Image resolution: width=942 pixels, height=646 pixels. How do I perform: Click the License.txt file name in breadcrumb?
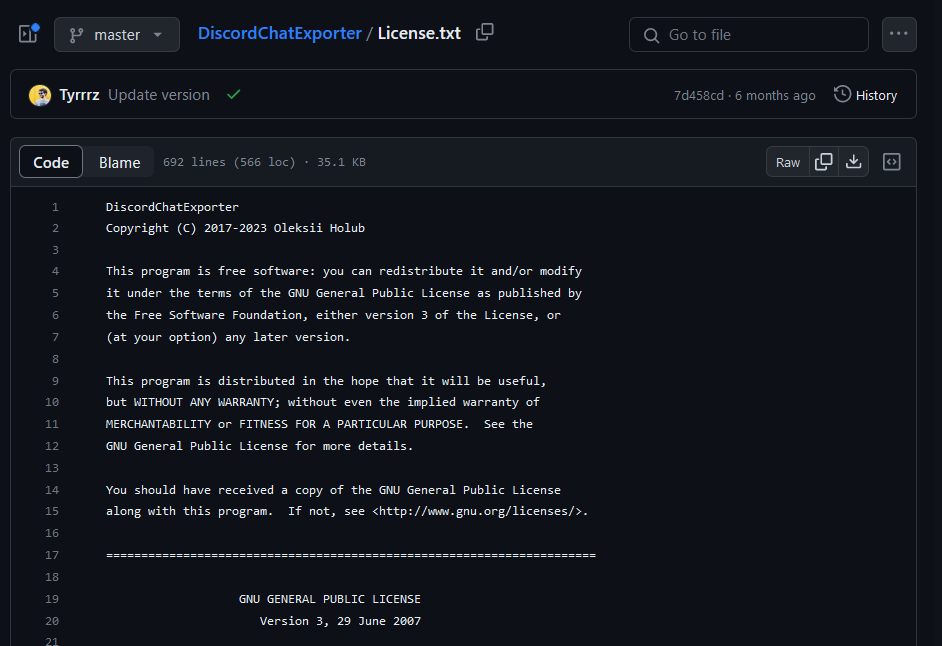click(x=419, y=33)
